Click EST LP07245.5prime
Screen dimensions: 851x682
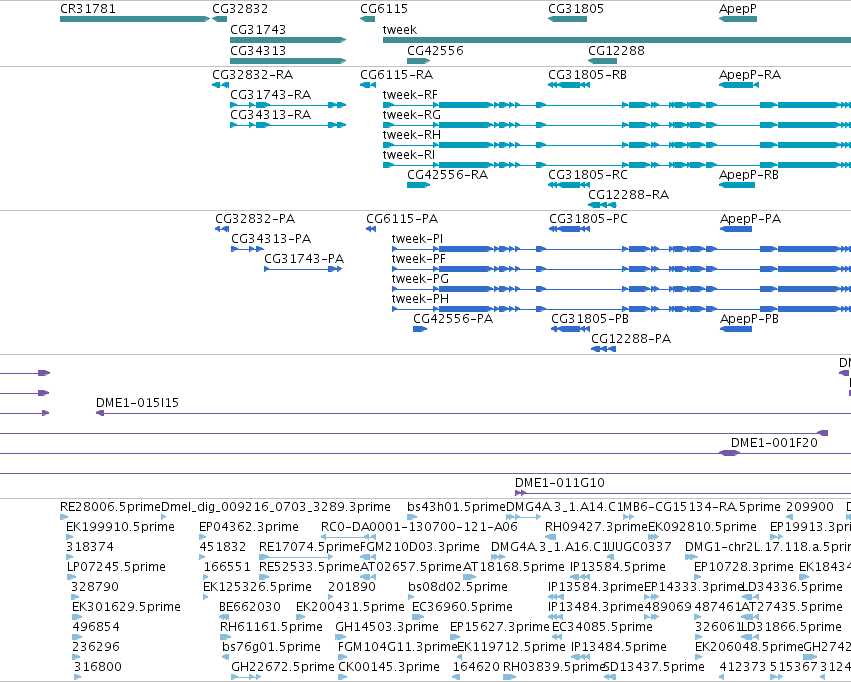[x=71, y=577]
